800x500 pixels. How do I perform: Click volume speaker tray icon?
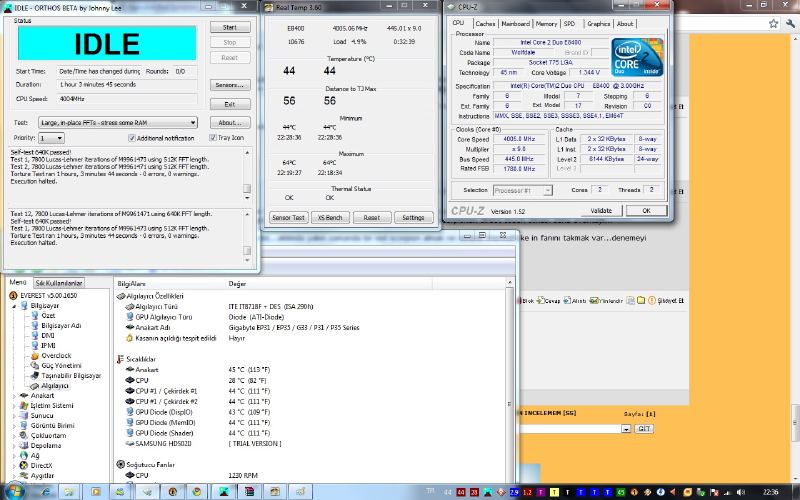(741, 492)
